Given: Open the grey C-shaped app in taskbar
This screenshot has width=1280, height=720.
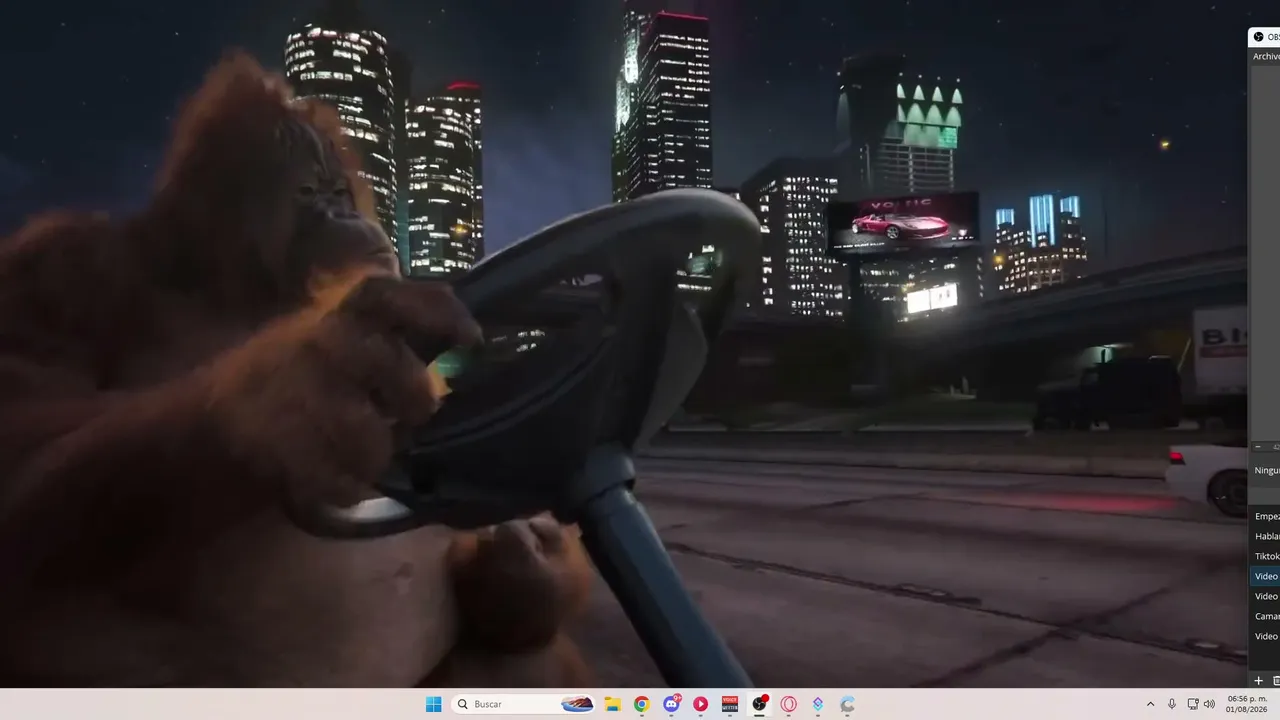Looking at the screenshot, I should pos(848,704).
